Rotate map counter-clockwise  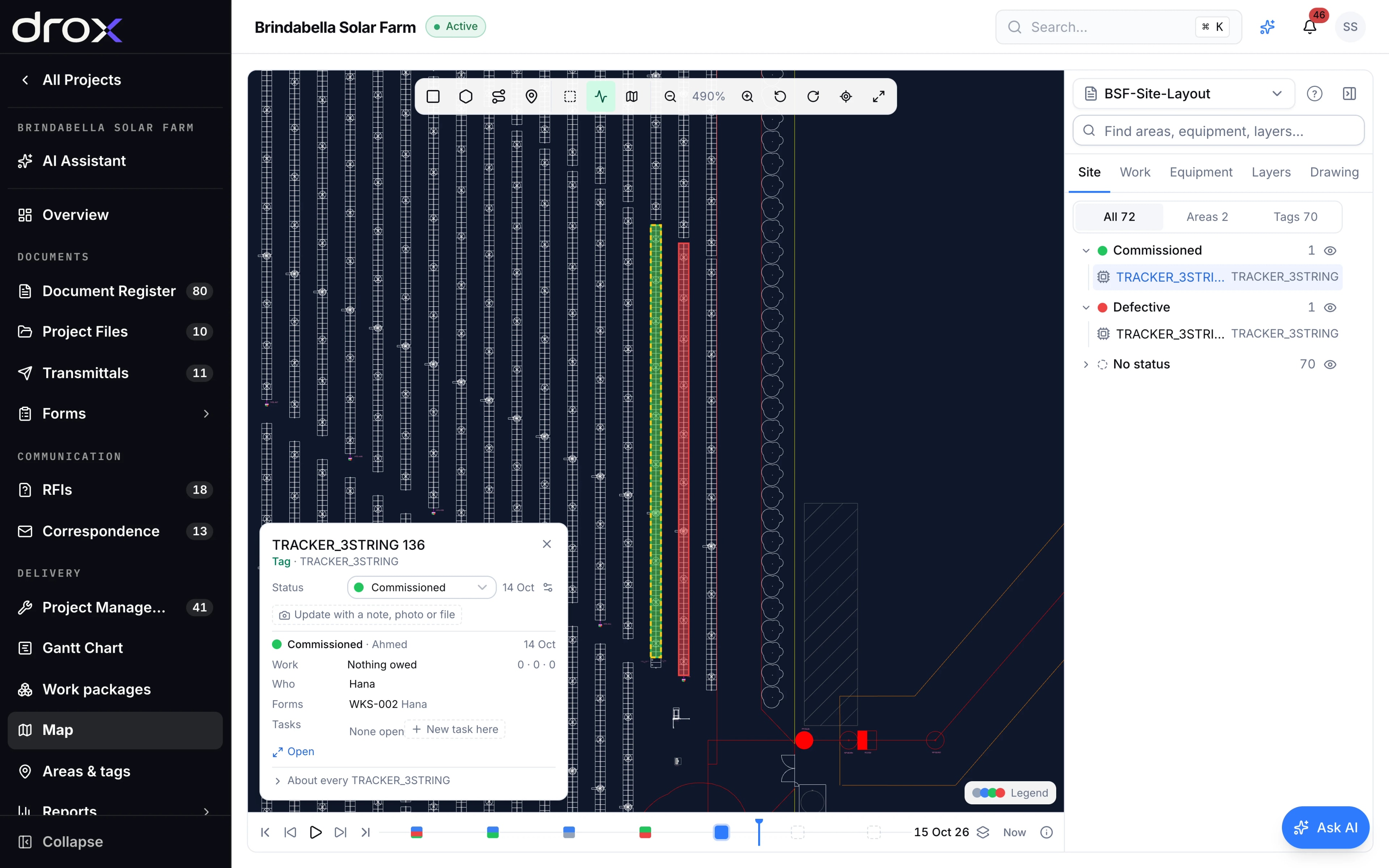[780, 97]
